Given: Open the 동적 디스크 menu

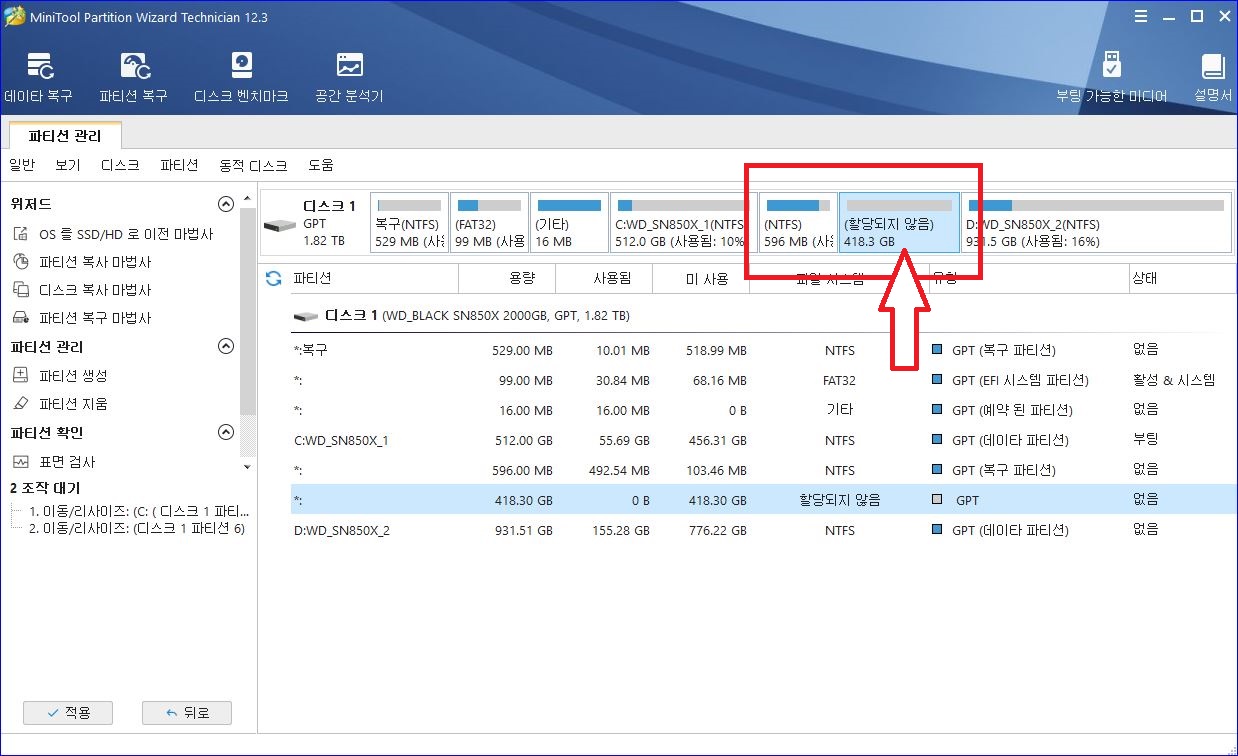Looking at the screenshot, I should click(253, 165).
